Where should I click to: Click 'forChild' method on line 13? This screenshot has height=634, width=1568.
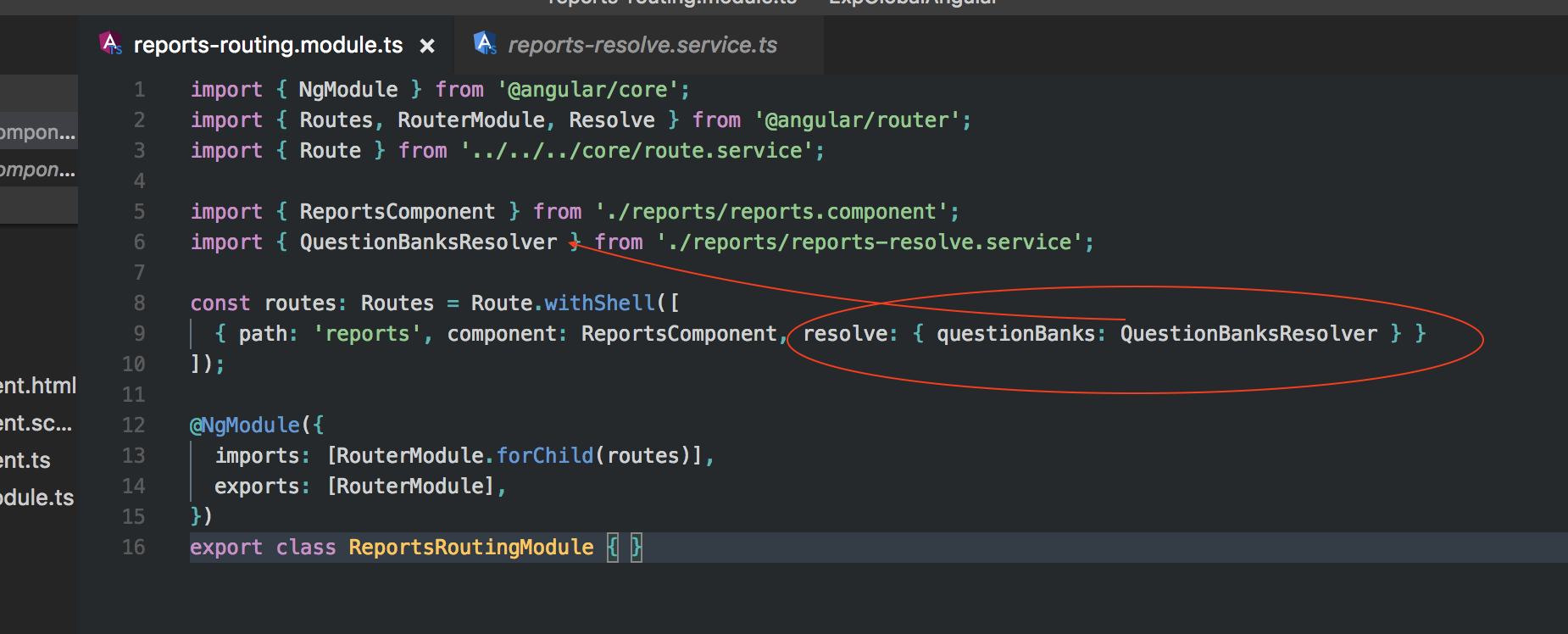pos(545,456)
